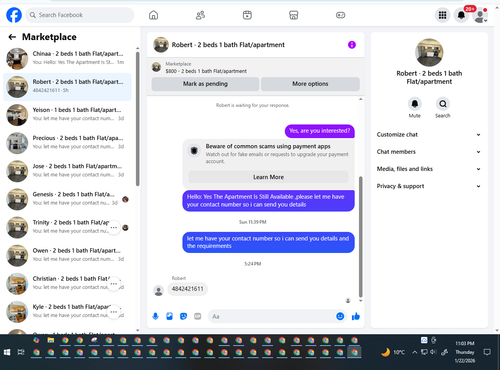Open the Marketplace storefront icon in top bar
Screen dimensions: 500x370
point(294,15)
